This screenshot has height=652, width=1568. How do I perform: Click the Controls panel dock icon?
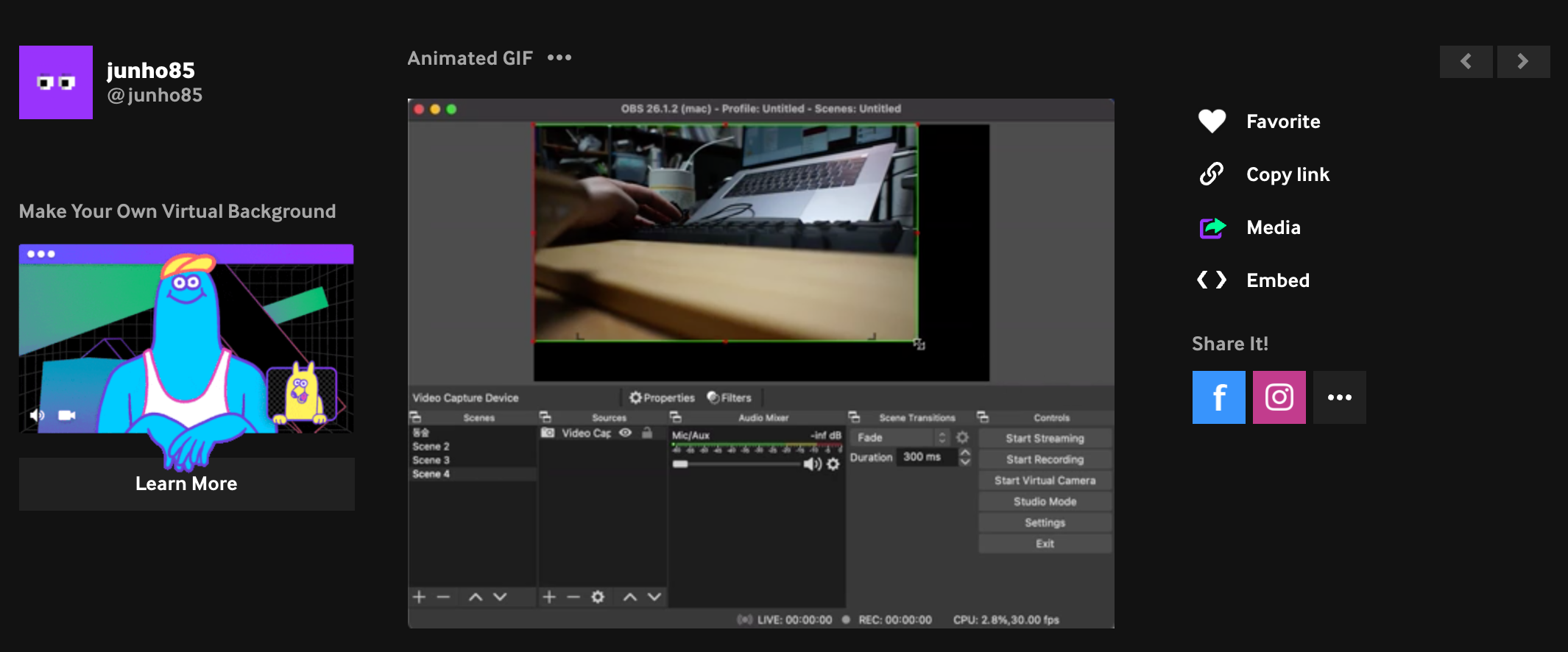click(x=983, y=417)
